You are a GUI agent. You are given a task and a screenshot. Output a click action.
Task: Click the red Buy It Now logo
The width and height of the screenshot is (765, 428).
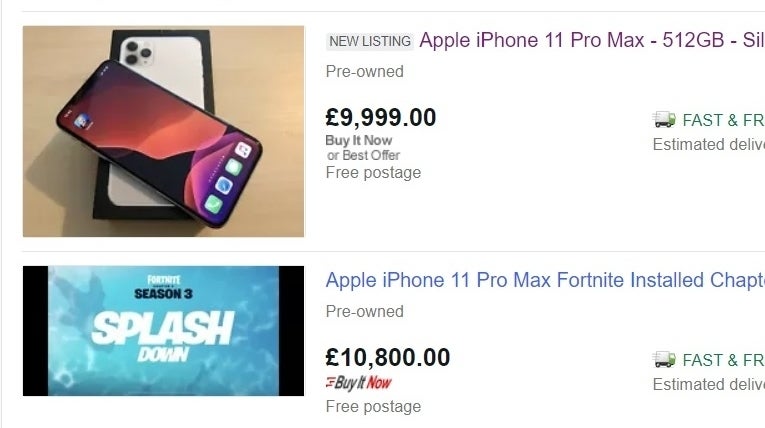click(359, 383)
